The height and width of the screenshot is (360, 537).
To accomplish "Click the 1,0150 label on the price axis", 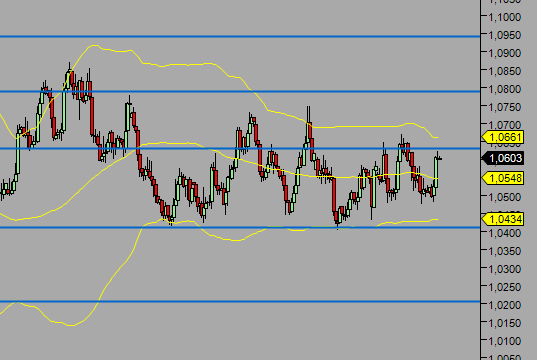I will [x=505, y=323].
